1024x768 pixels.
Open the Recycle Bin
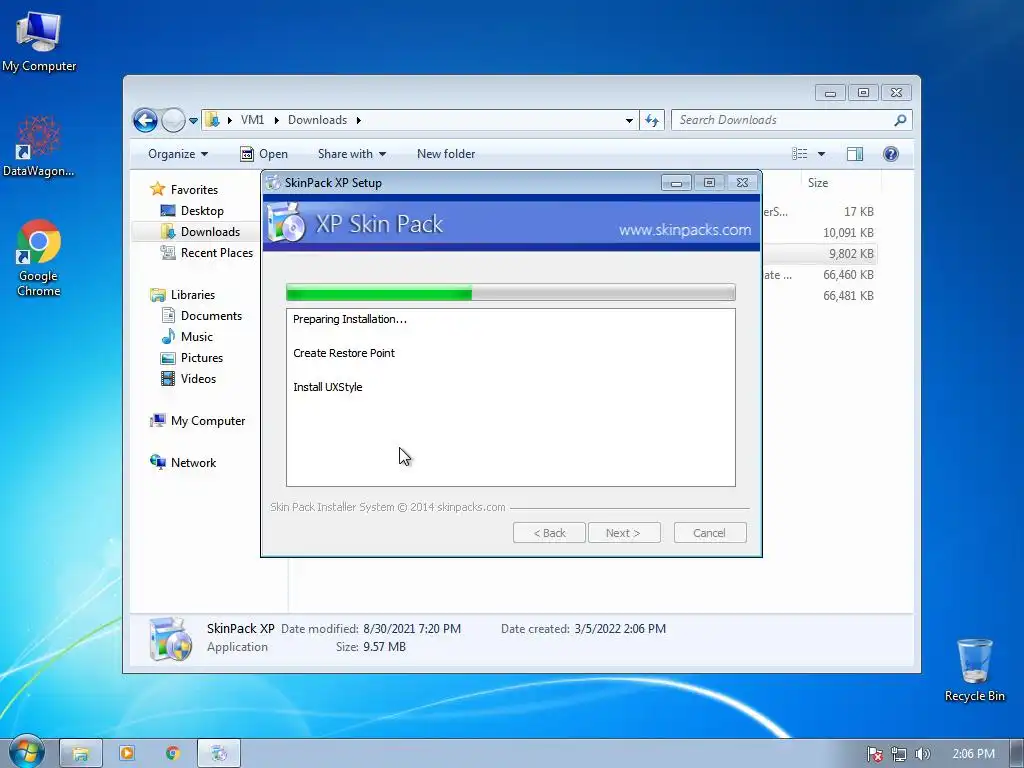click(x=974, y=670)
